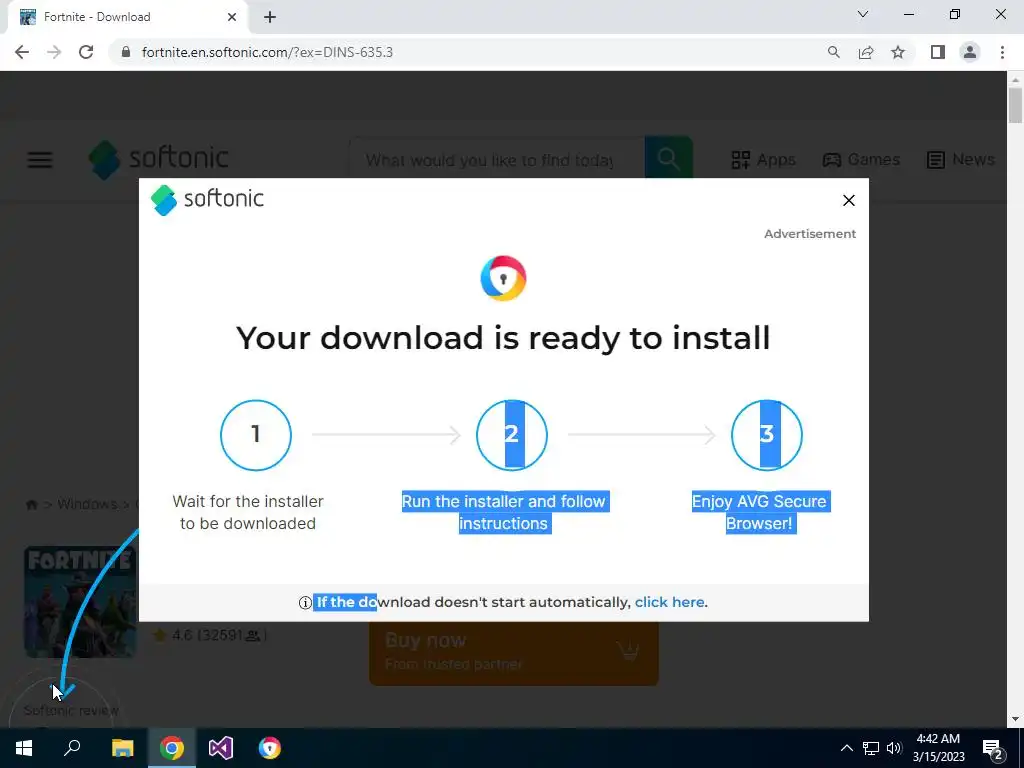Open the Windows Start menu
This screenshot has width=1024, height=768.
[x=24, y=748]
